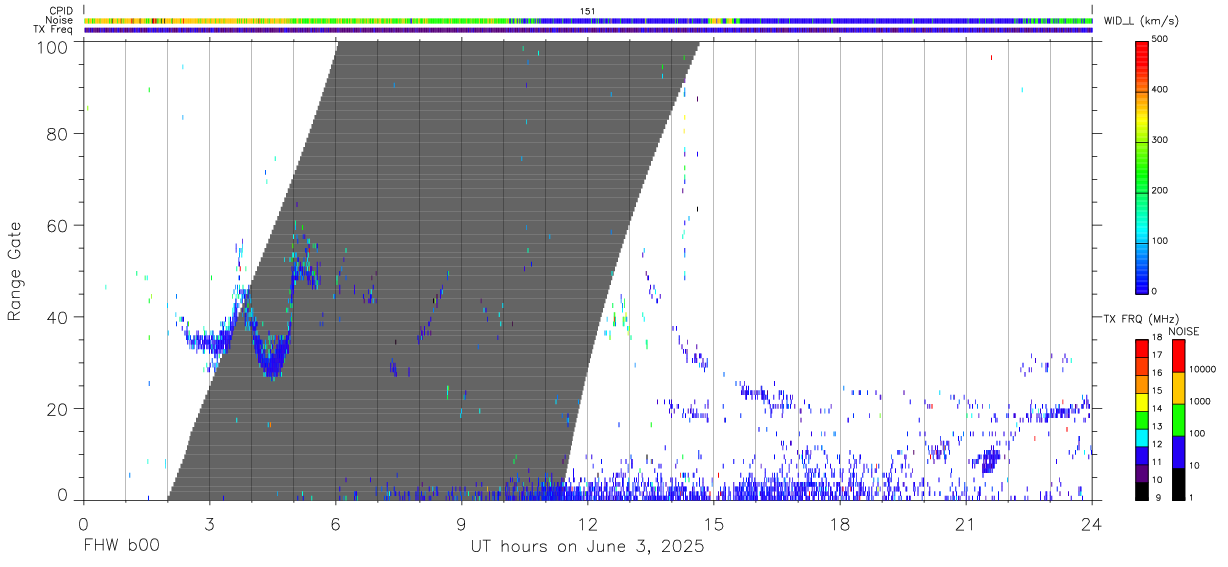Click the "Range Gate" y-axis title

(x=15, y=270)
